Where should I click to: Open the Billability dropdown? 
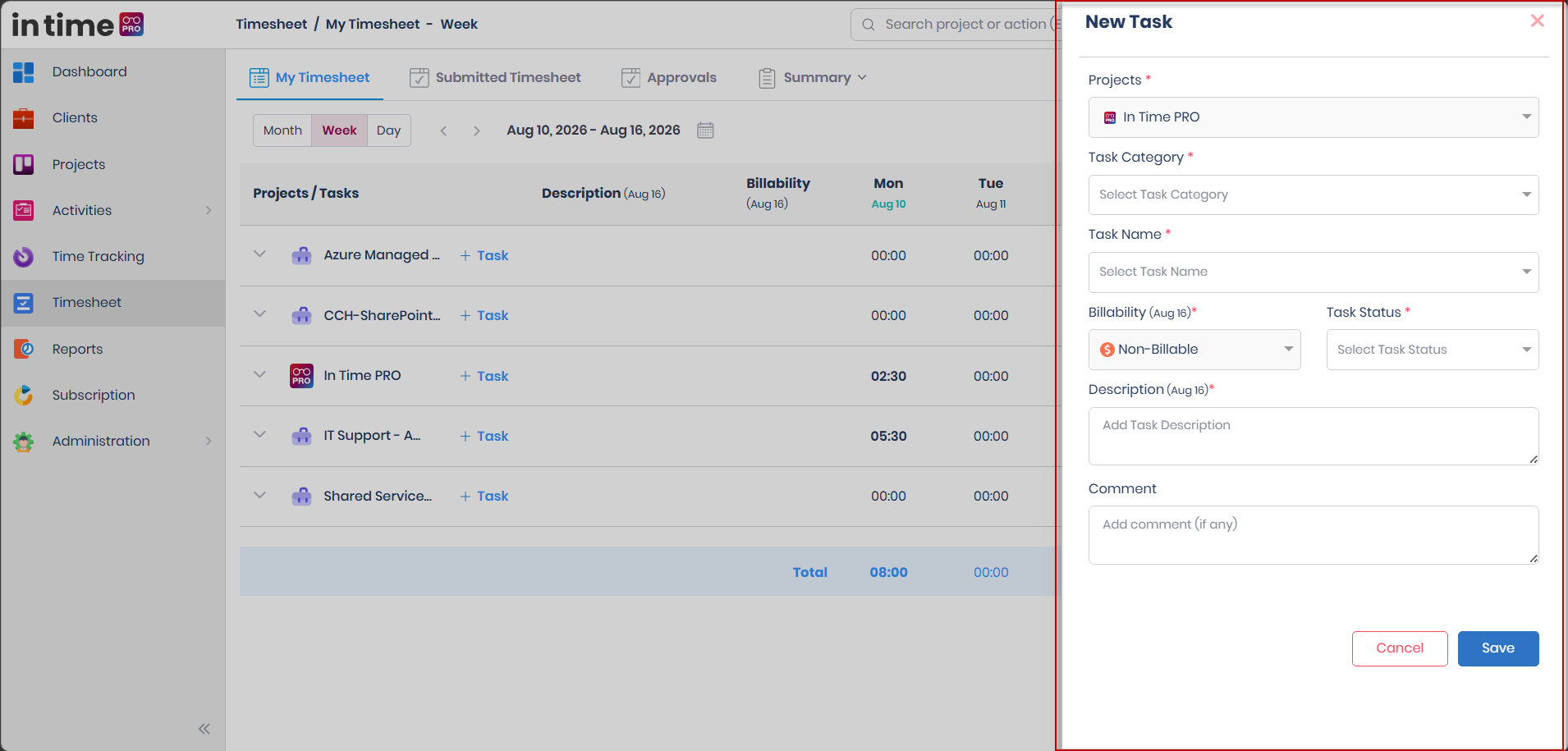coord(1194,350)
